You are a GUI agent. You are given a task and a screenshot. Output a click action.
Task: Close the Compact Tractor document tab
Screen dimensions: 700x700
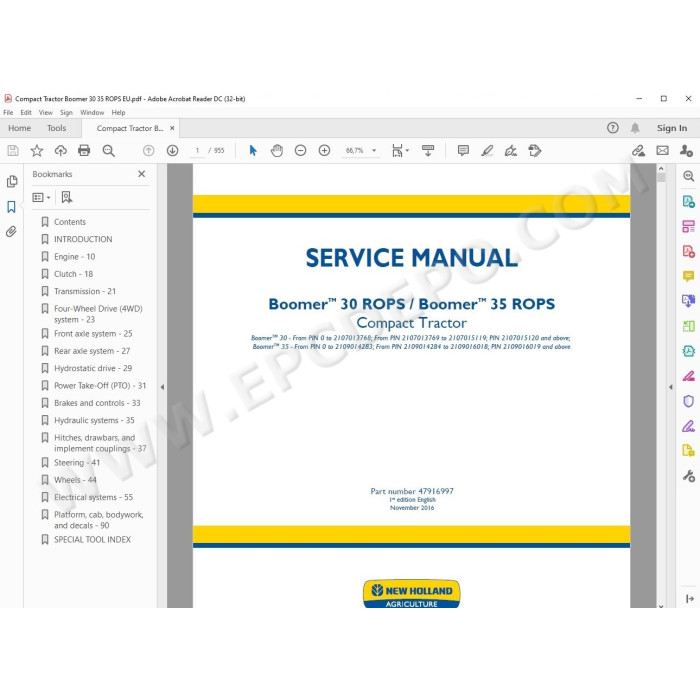pos(172,128)
